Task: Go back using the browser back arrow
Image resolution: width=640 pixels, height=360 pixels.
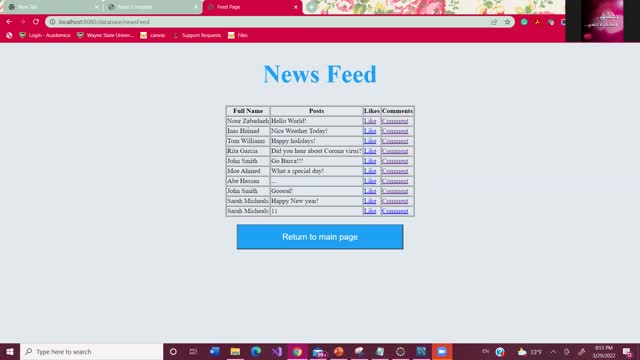Action: point(9,22)
